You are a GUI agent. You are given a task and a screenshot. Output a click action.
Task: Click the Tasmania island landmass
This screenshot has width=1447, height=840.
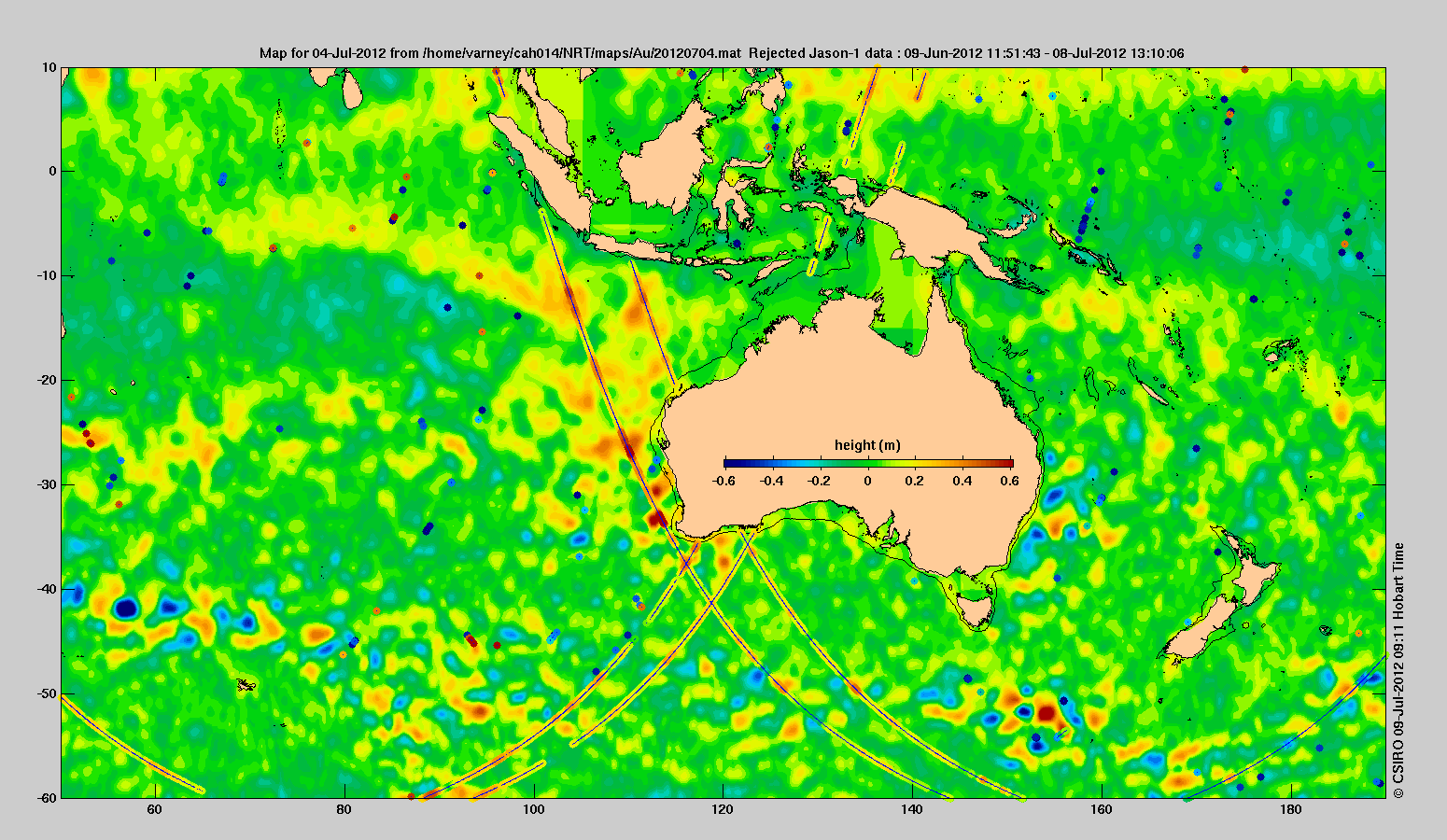976,611
